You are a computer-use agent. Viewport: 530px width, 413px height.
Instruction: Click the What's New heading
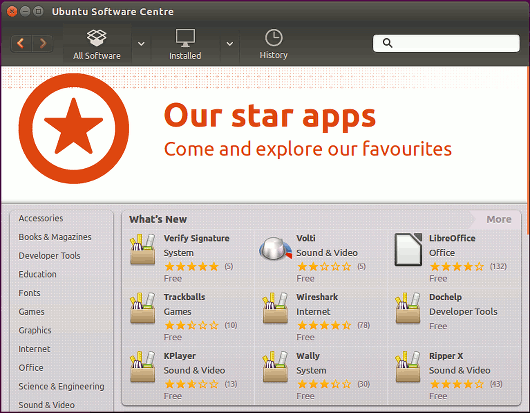point(158,219)
